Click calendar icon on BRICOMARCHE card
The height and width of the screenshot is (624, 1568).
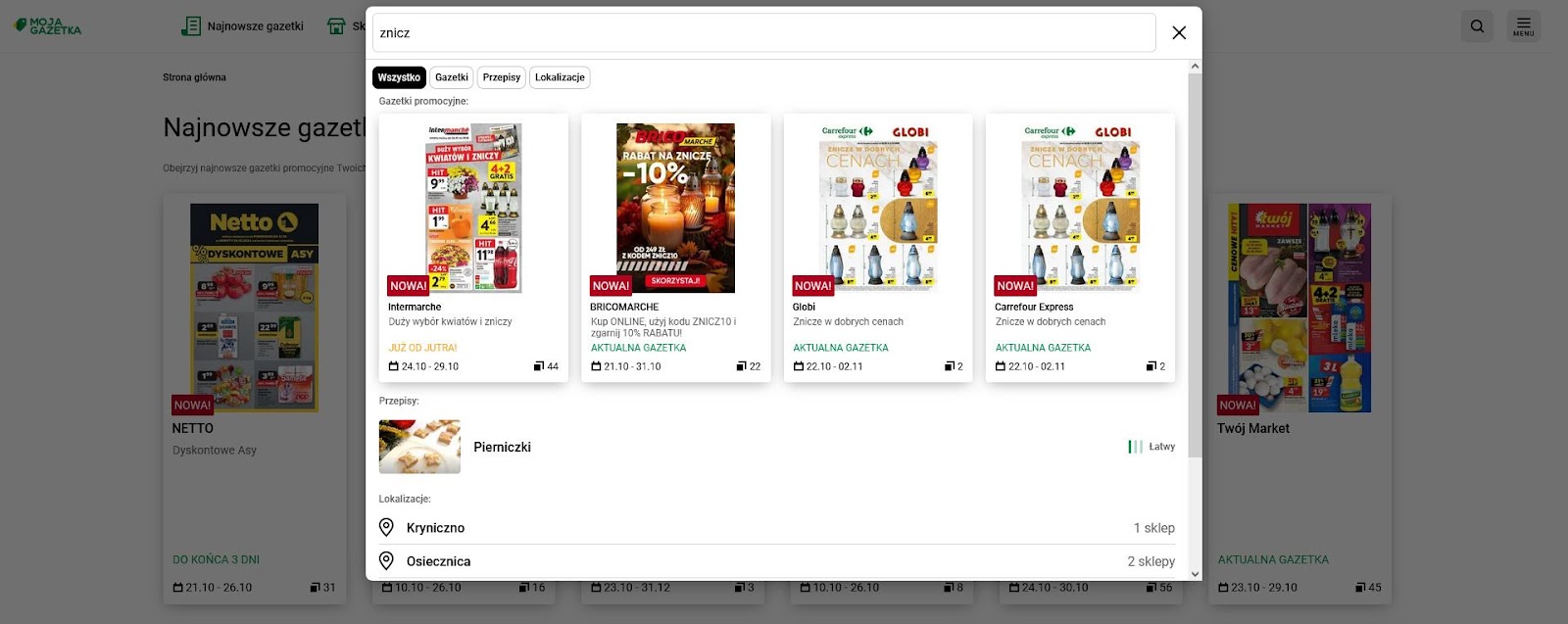coord(596,366)
